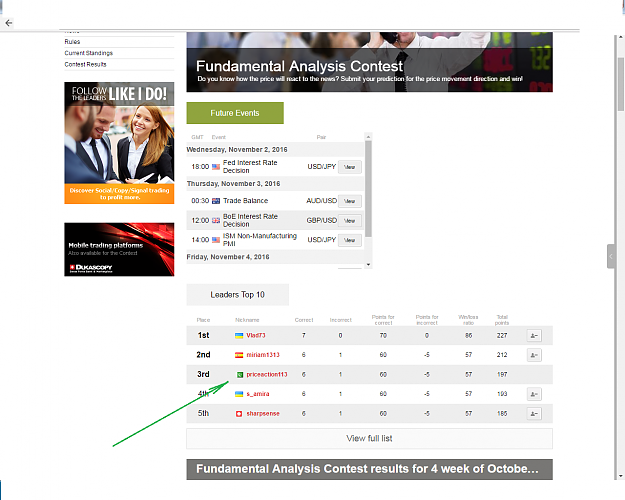Screen dimensions: 625x500
Task: Open the Rules sidebar link
Action: (72, 42)
